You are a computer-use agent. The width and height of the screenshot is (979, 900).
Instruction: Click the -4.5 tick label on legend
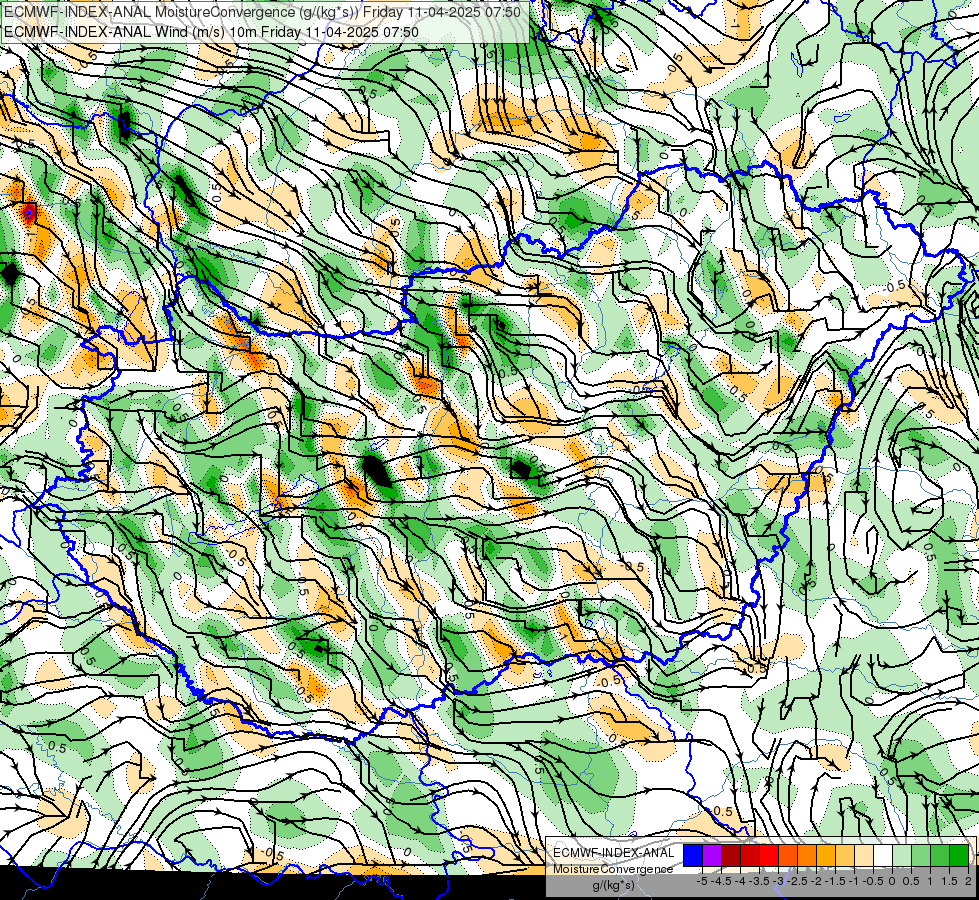[x=721, y=881]
